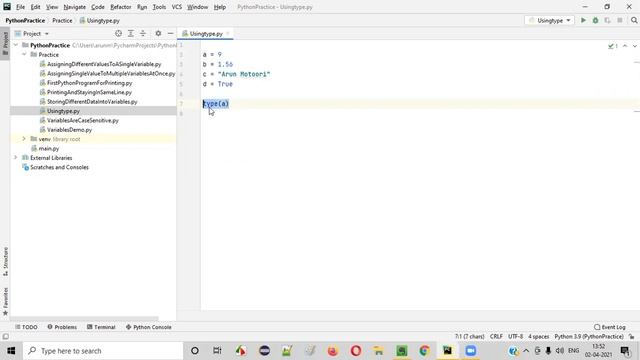This screenshot has height=360, width=640.
Task: Open the Favorites side tool tab
Action: tap(5, 301)
